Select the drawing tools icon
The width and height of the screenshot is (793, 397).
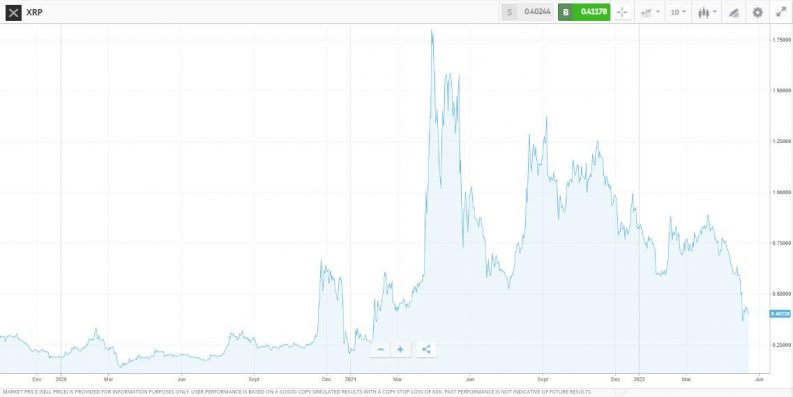[734, 13]
